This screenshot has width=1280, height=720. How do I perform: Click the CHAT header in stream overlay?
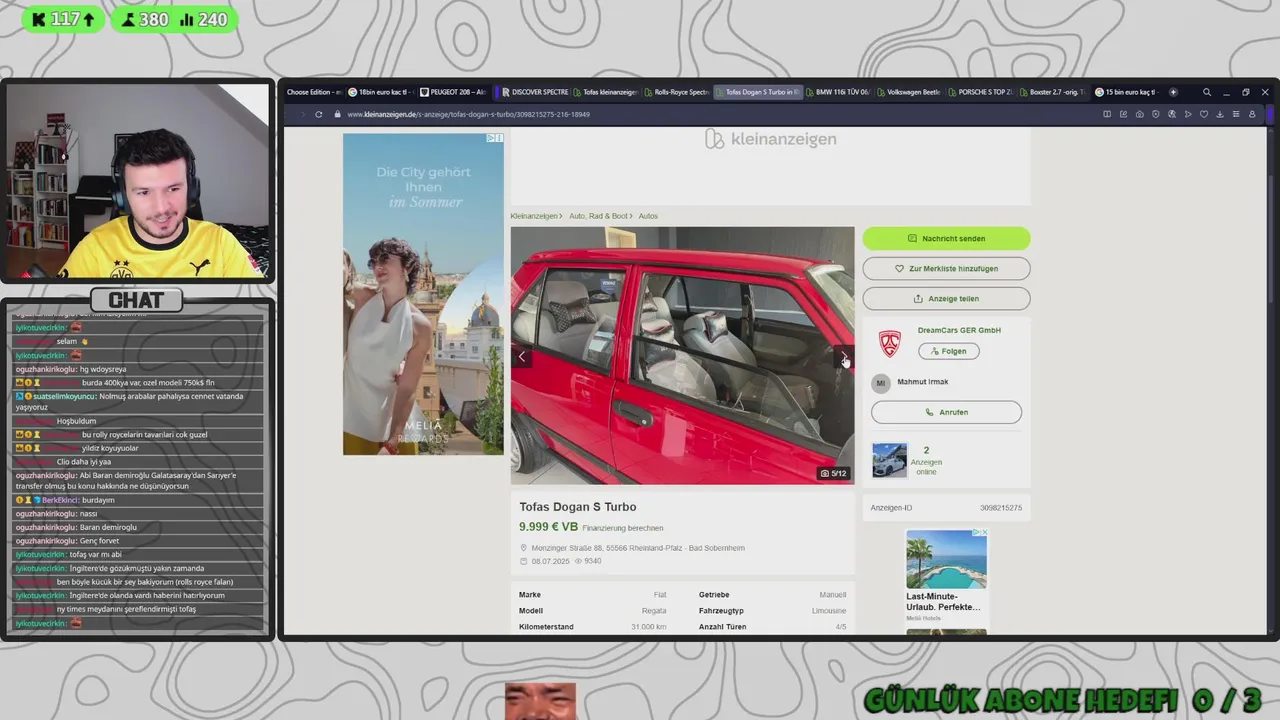tap(136, 300)
